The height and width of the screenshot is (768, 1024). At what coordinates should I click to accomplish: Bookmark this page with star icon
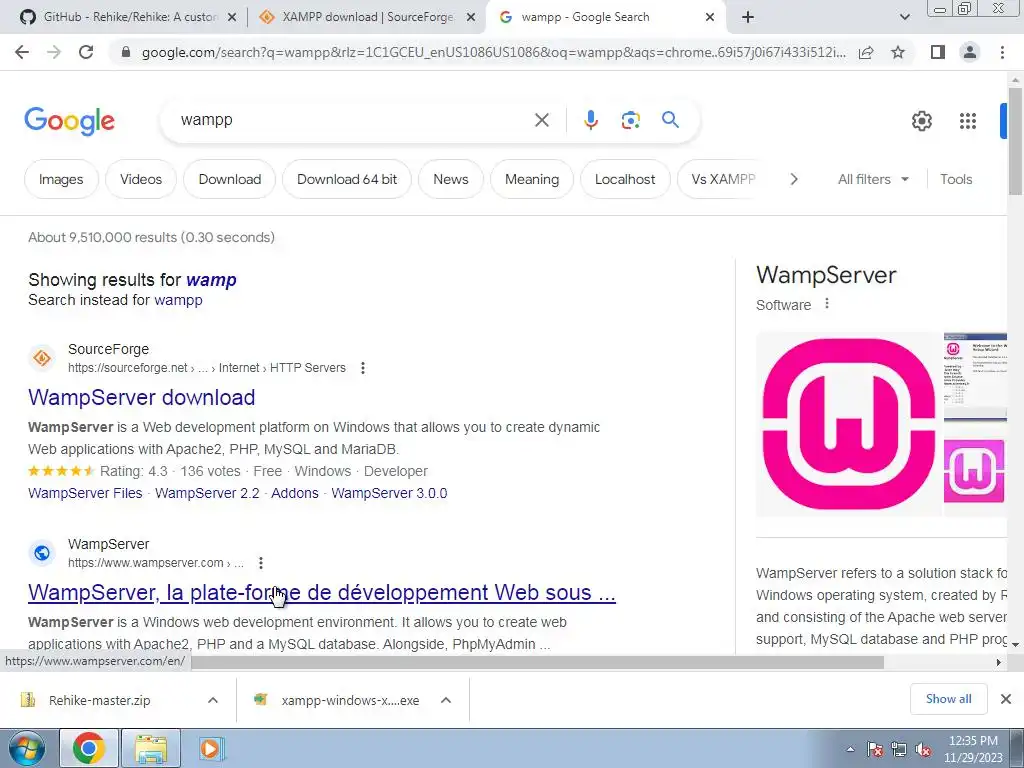click(x=898, y=52)
